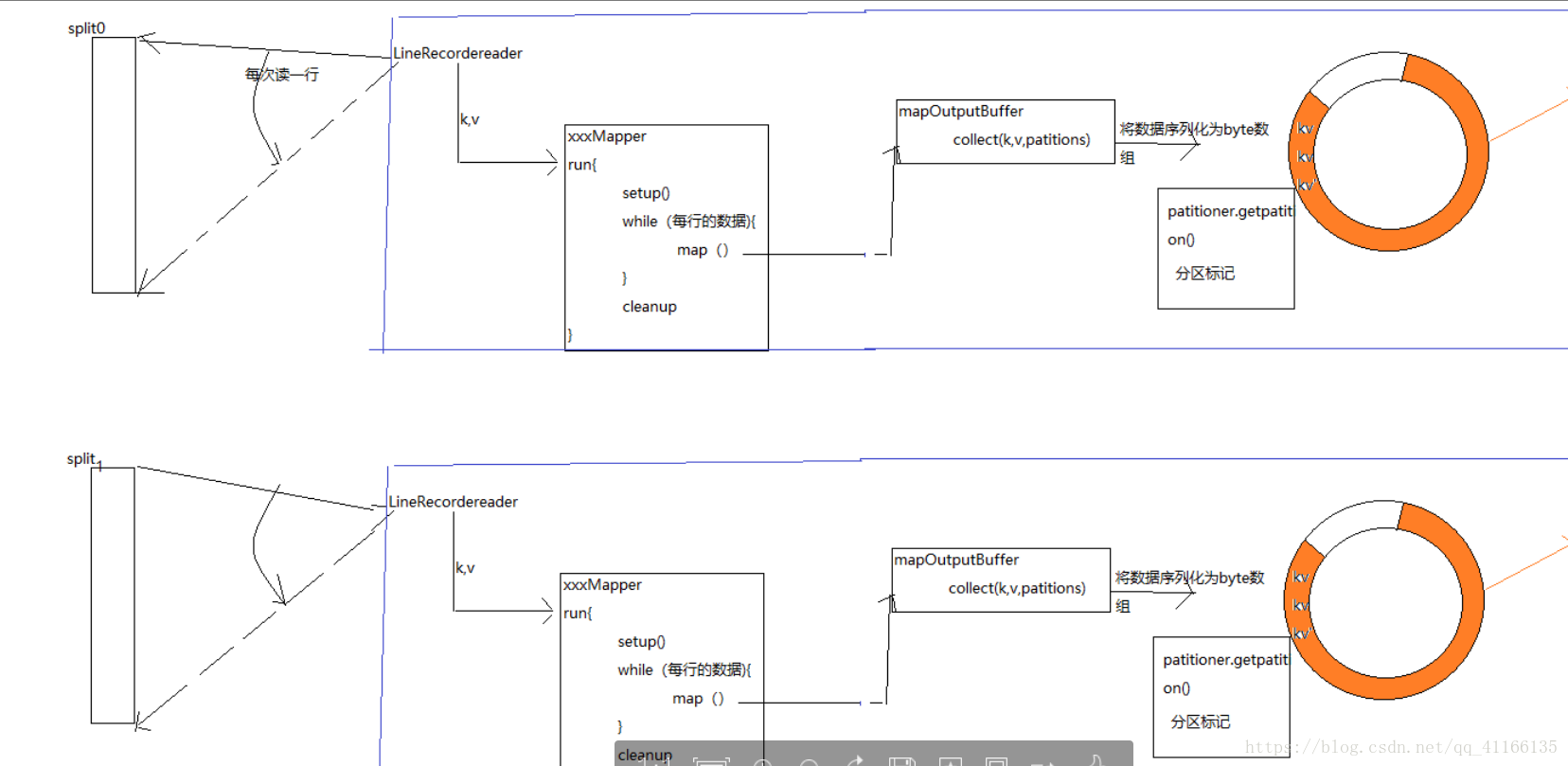The image size is (1568, 766).
Task: Click the '每次读一行' annotation text
Action: coord(282,74)
